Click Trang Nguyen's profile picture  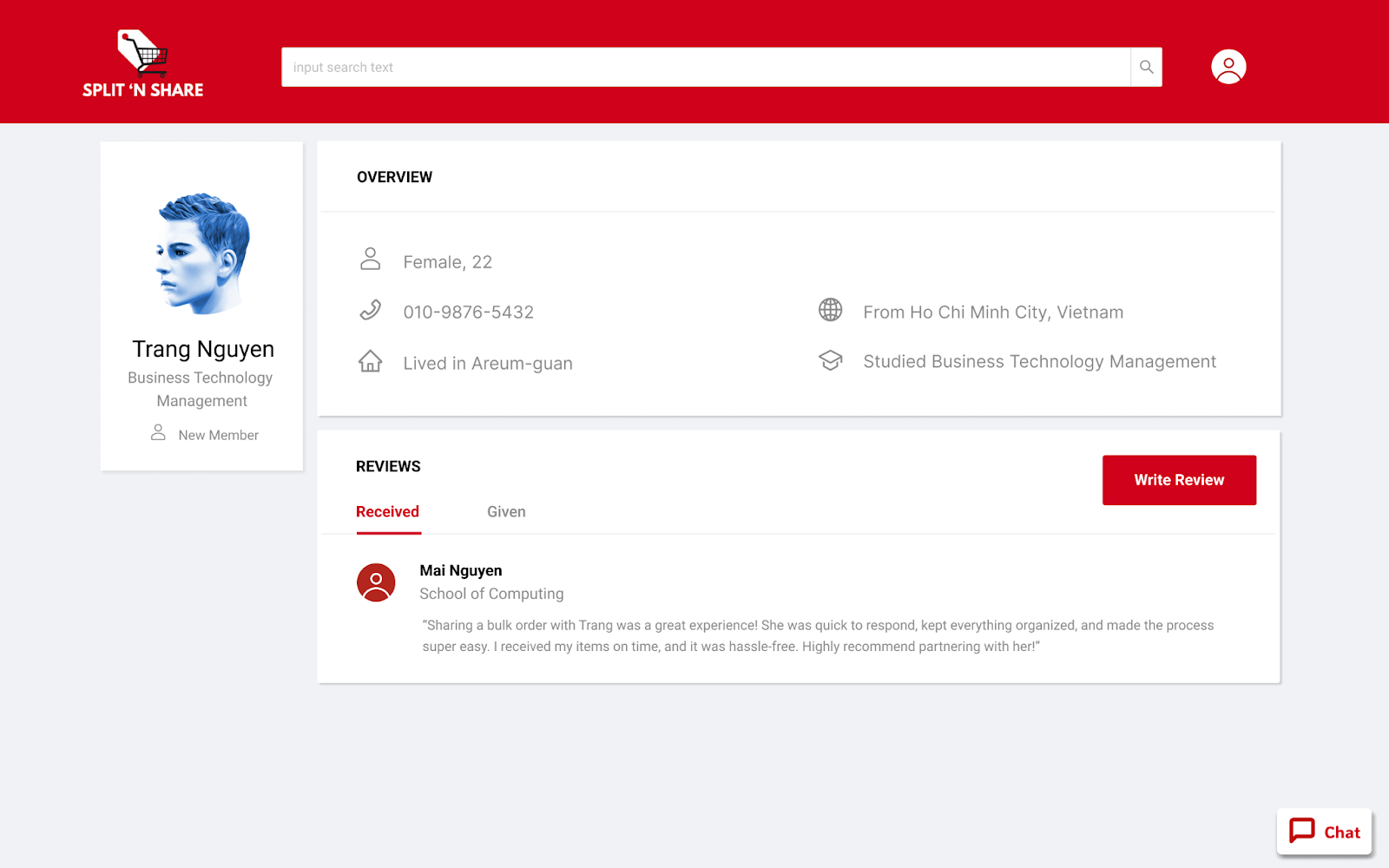coord(202,253)
